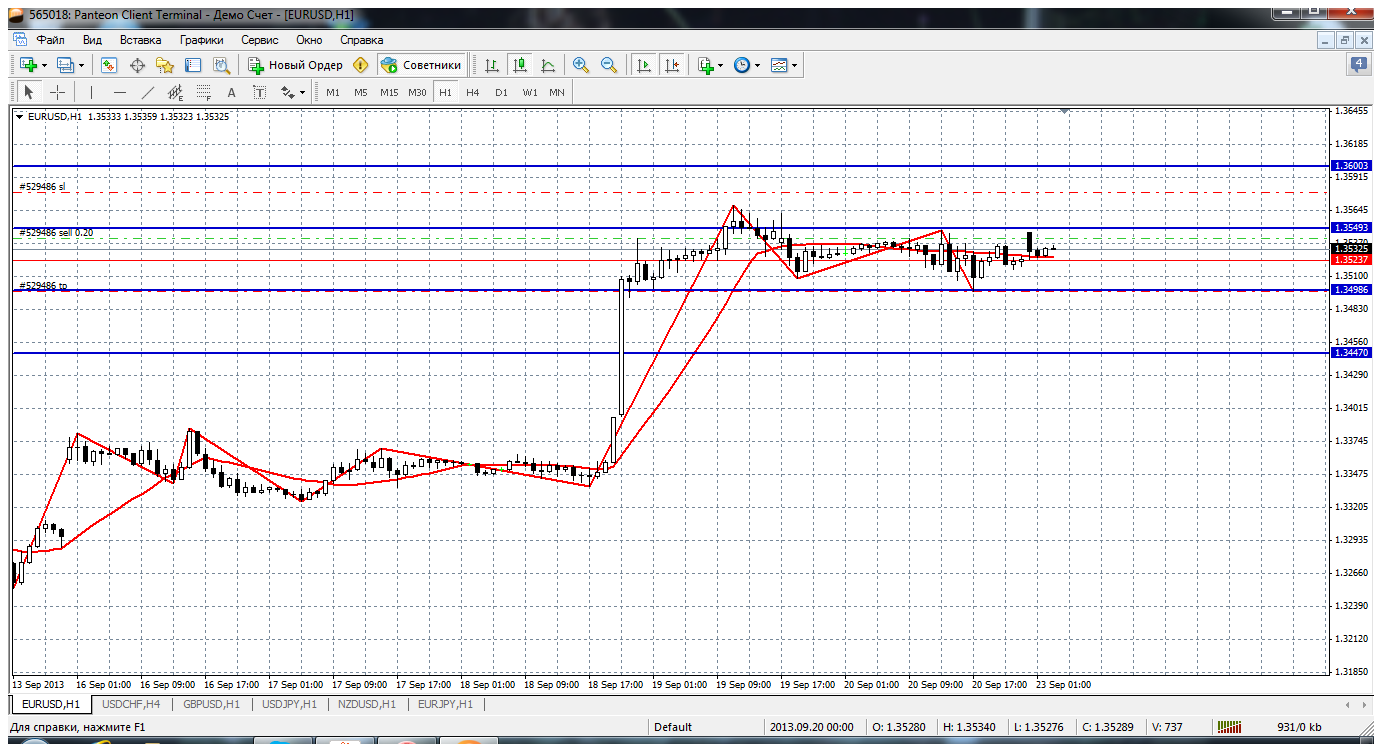Switch to the GBPUSD,H1 chart tab

[x=212, y=704]
